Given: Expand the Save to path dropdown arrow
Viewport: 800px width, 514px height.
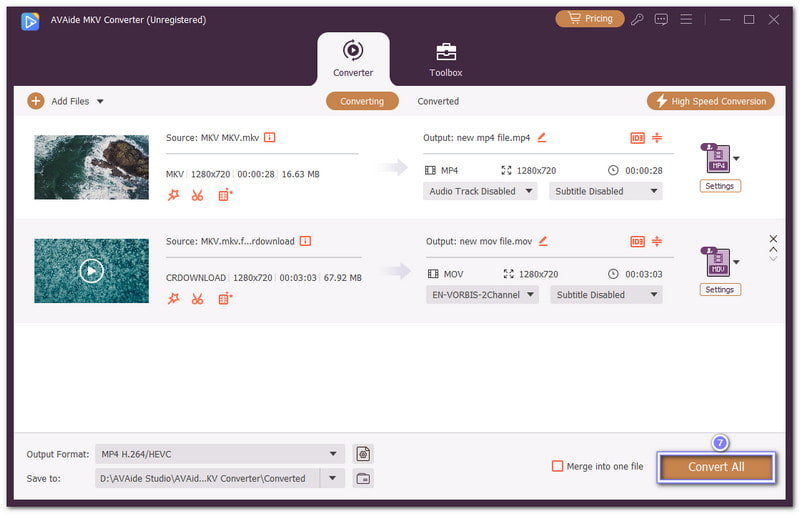Looking at the screenshot, I should pos(333,478).
